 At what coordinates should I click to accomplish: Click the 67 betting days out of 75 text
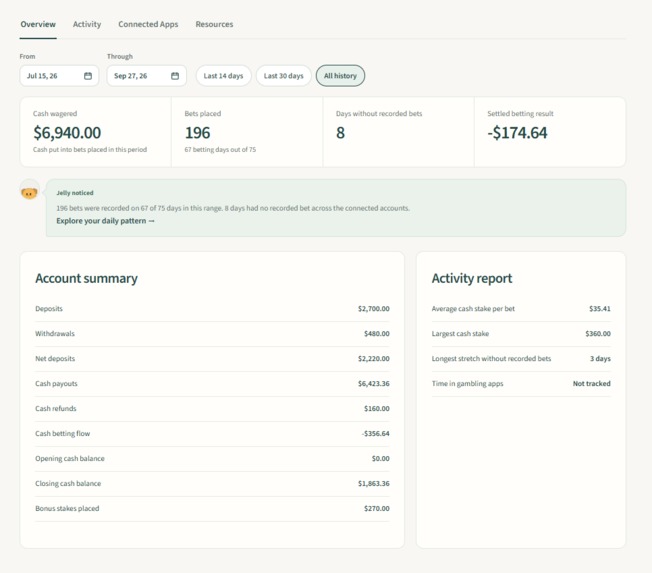tap(220, 150)
